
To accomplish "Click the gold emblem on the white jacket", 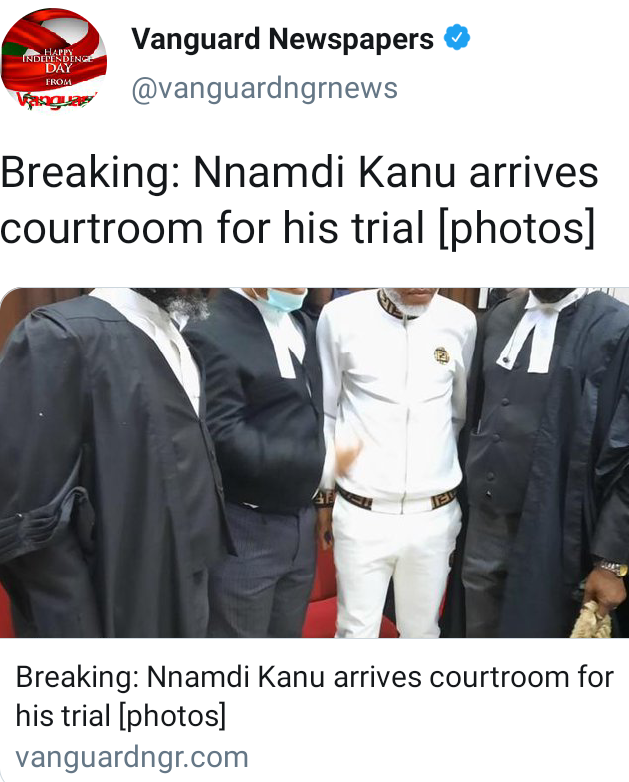I will click(x=441, y=355).
